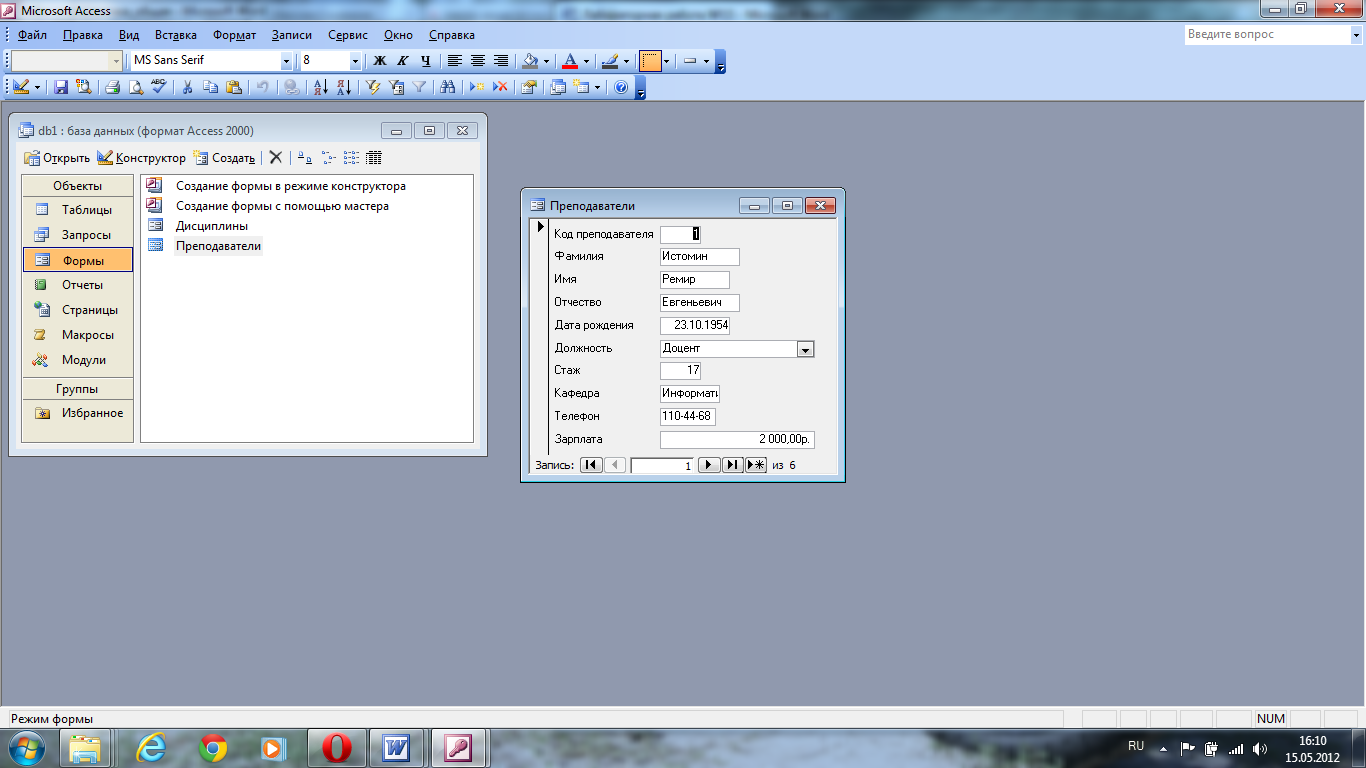Expand the fill color dropdown arrow

pyautogui.click(x=547, y=61)
